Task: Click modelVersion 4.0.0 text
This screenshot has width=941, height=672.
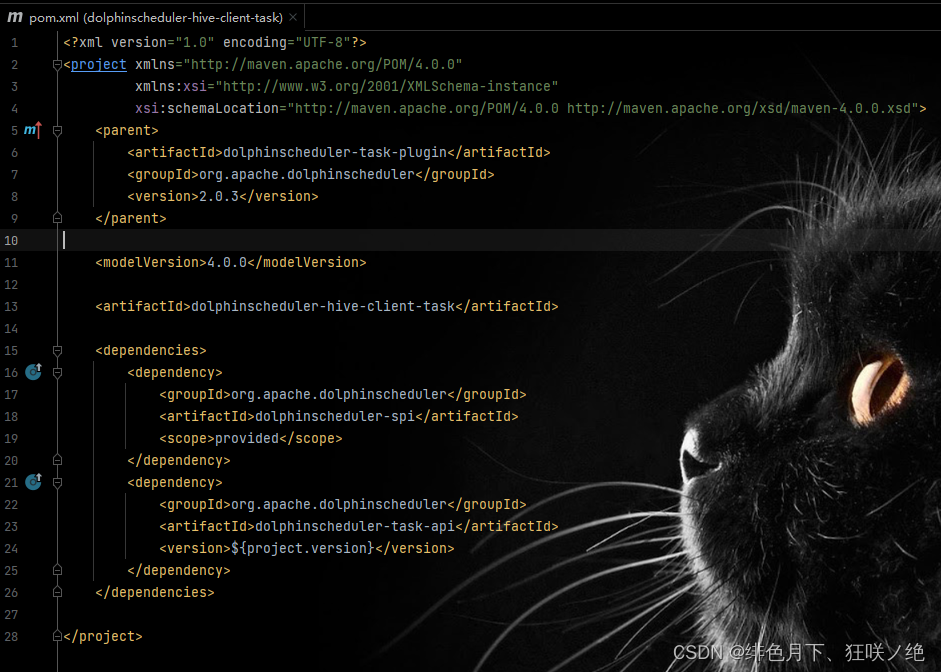Action: tap(227, 262)
